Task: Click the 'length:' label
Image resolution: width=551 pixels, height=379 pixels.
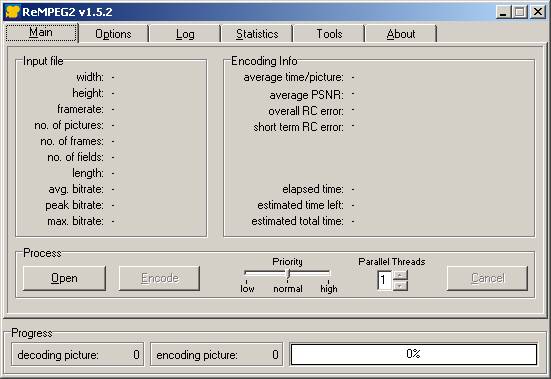Action: point(88,173)
